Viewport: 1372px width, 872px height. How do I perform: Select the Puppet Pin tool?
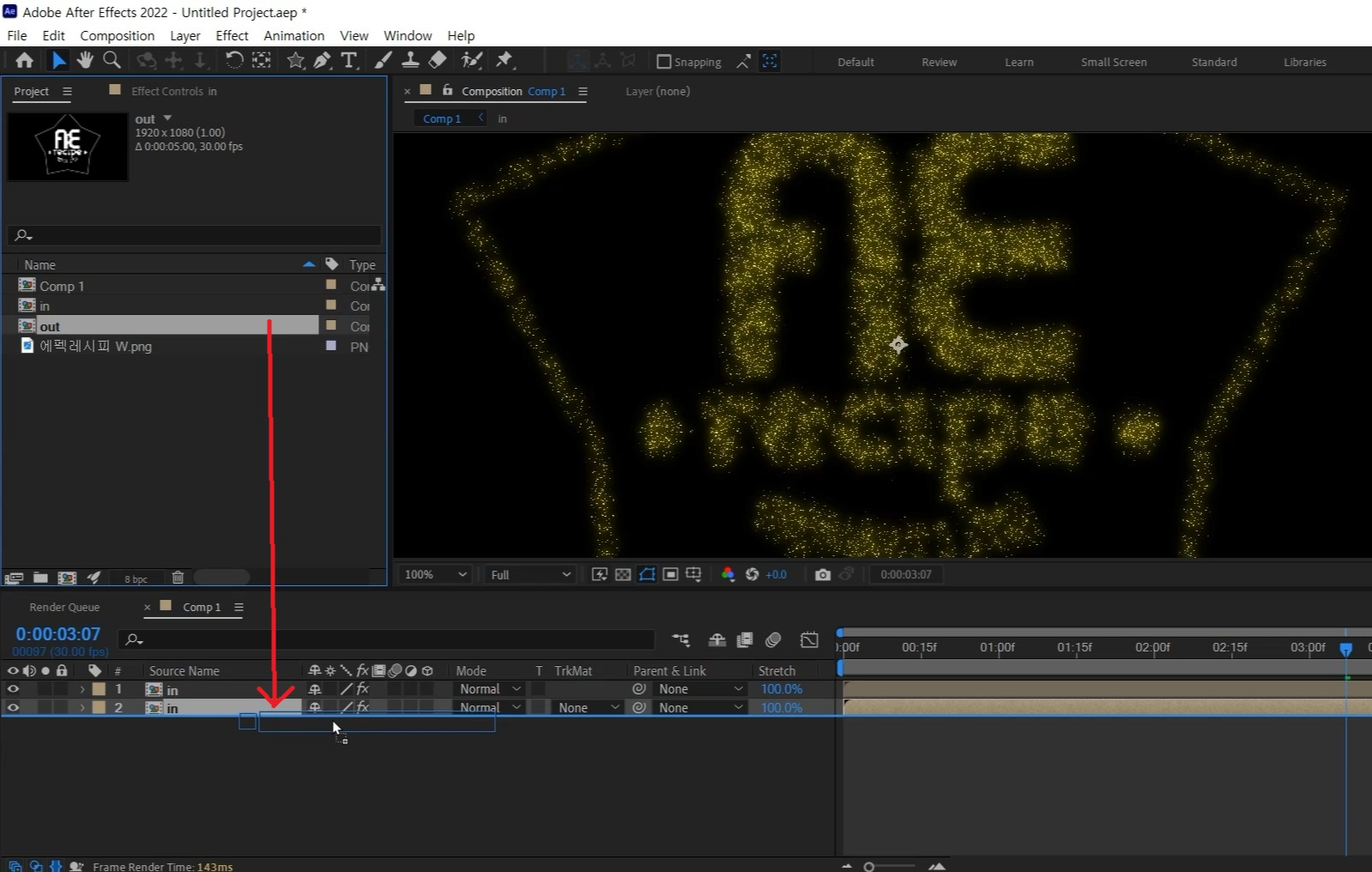point(505,60)
